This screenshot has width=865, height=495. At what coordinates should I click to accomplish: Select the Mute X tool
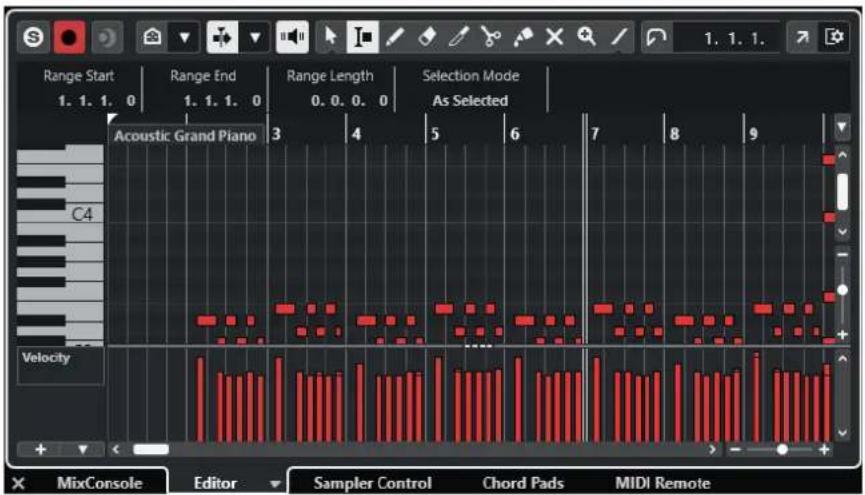pos(554,38)
